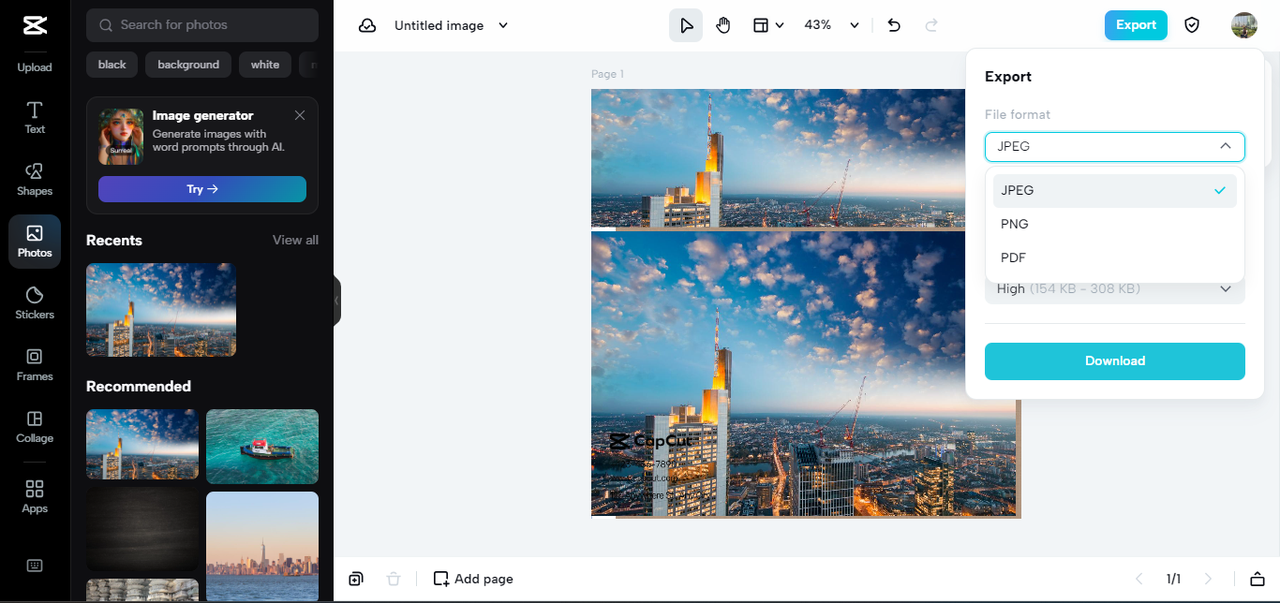
Task: Open View all recents link
Action: pyautogui.click(x=296, y=240)
